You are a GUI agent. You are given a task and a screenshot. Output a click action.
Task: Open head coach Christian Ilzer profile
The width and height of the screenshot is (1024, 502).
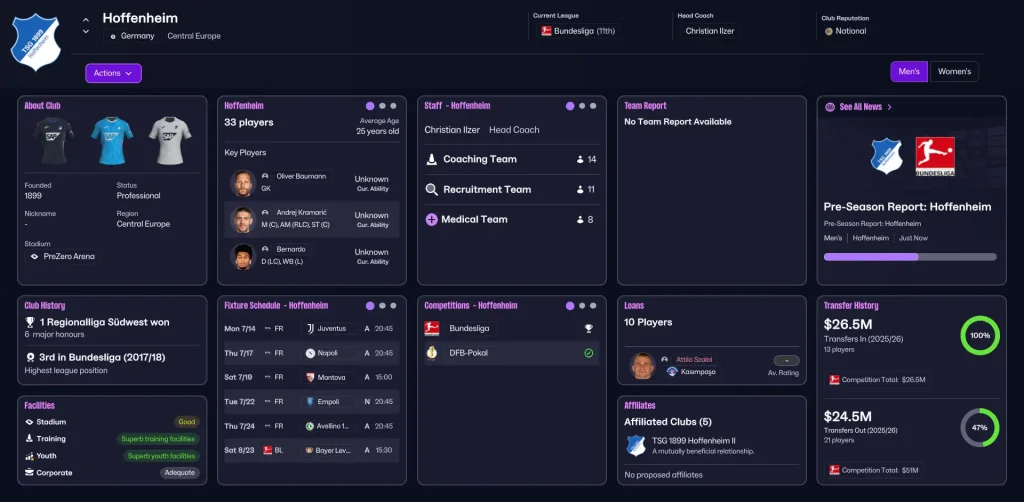[710, 31]
